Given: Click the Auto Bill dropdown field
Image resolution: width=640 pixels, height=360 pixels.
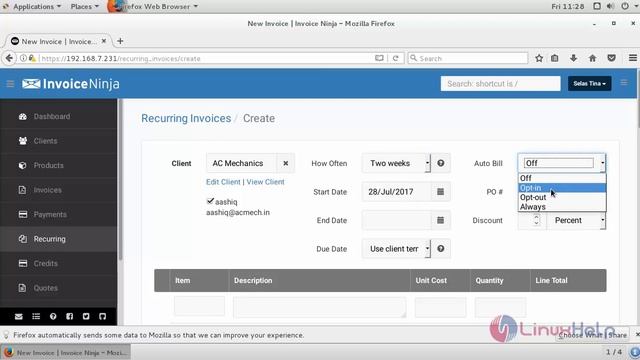Looking at the screenshot, I should pyautogui.click(x=562, y=163).
